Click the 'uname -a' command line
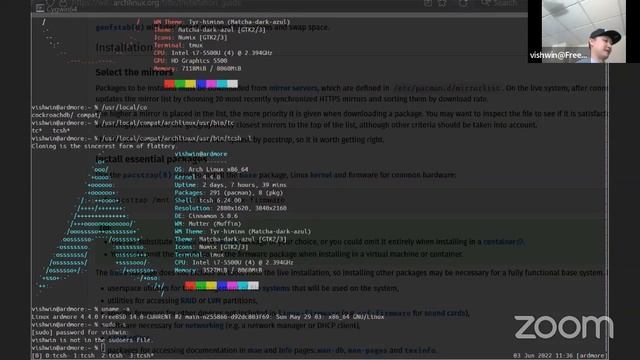The height and width of the screenshot is (360, 640). tap(81, 309)
